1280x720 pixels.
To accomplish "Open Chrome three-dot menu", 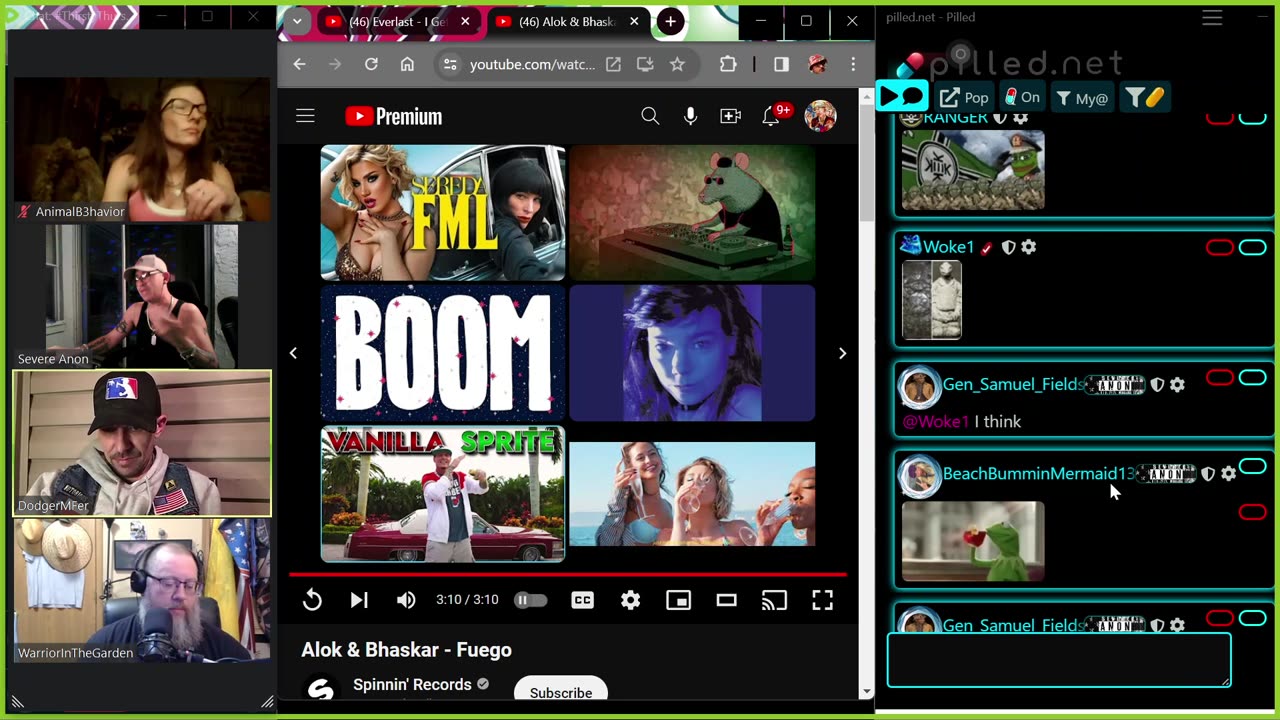I will click(x=853, y=64).
